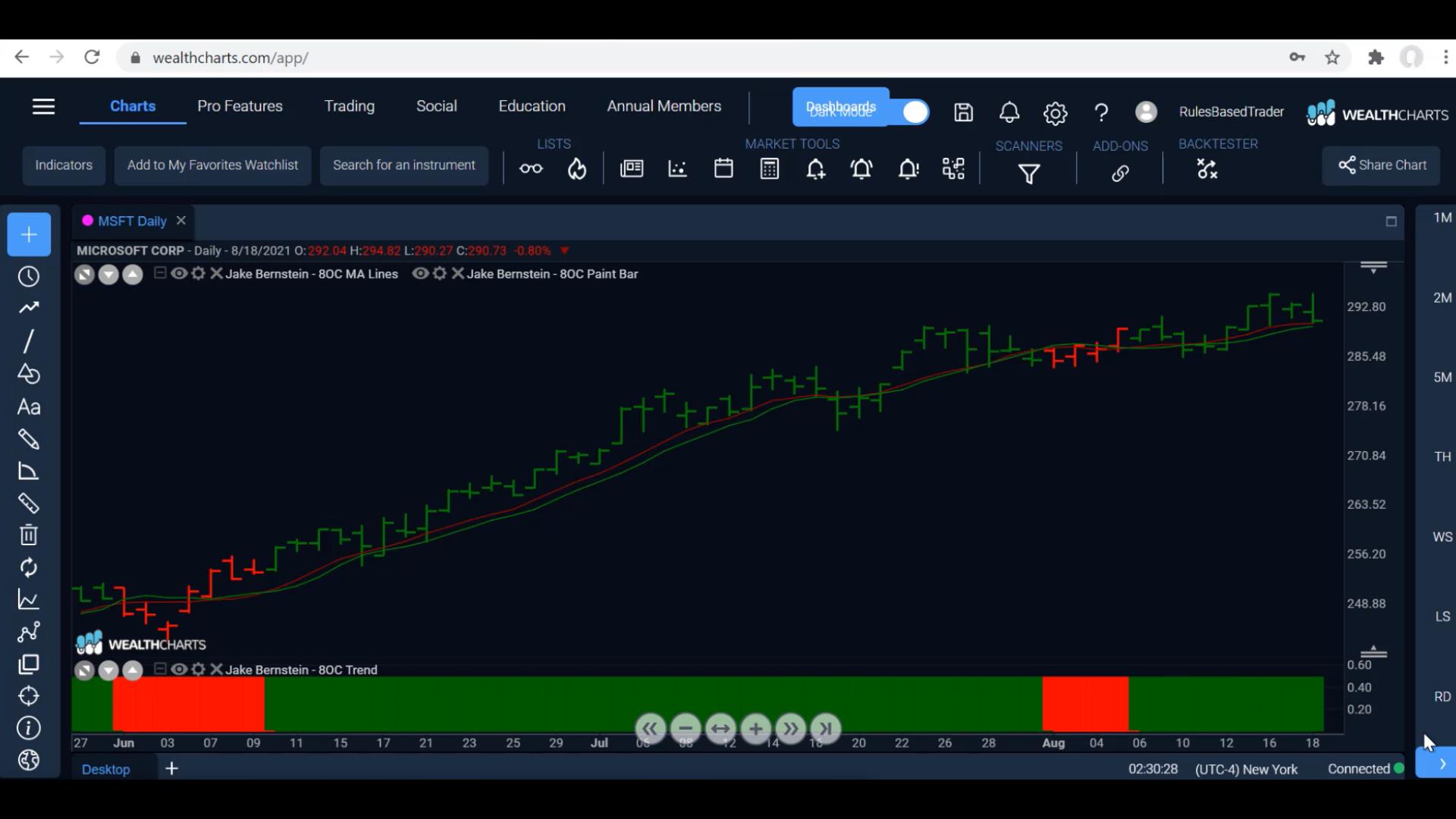The height and width of the screenshot is (819, 1456).
Task: Select the 1M timeframe button
Action: [1442, 218]
